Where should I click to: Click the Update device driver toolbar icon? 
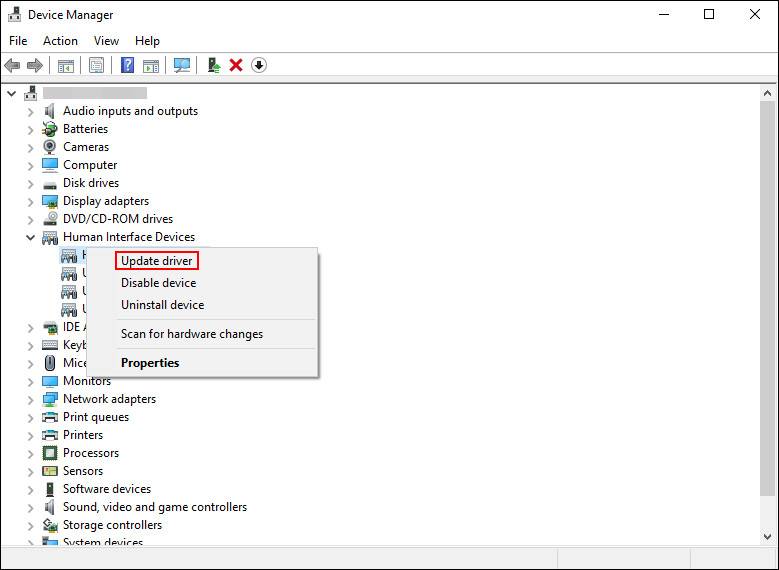coord(214,65)
